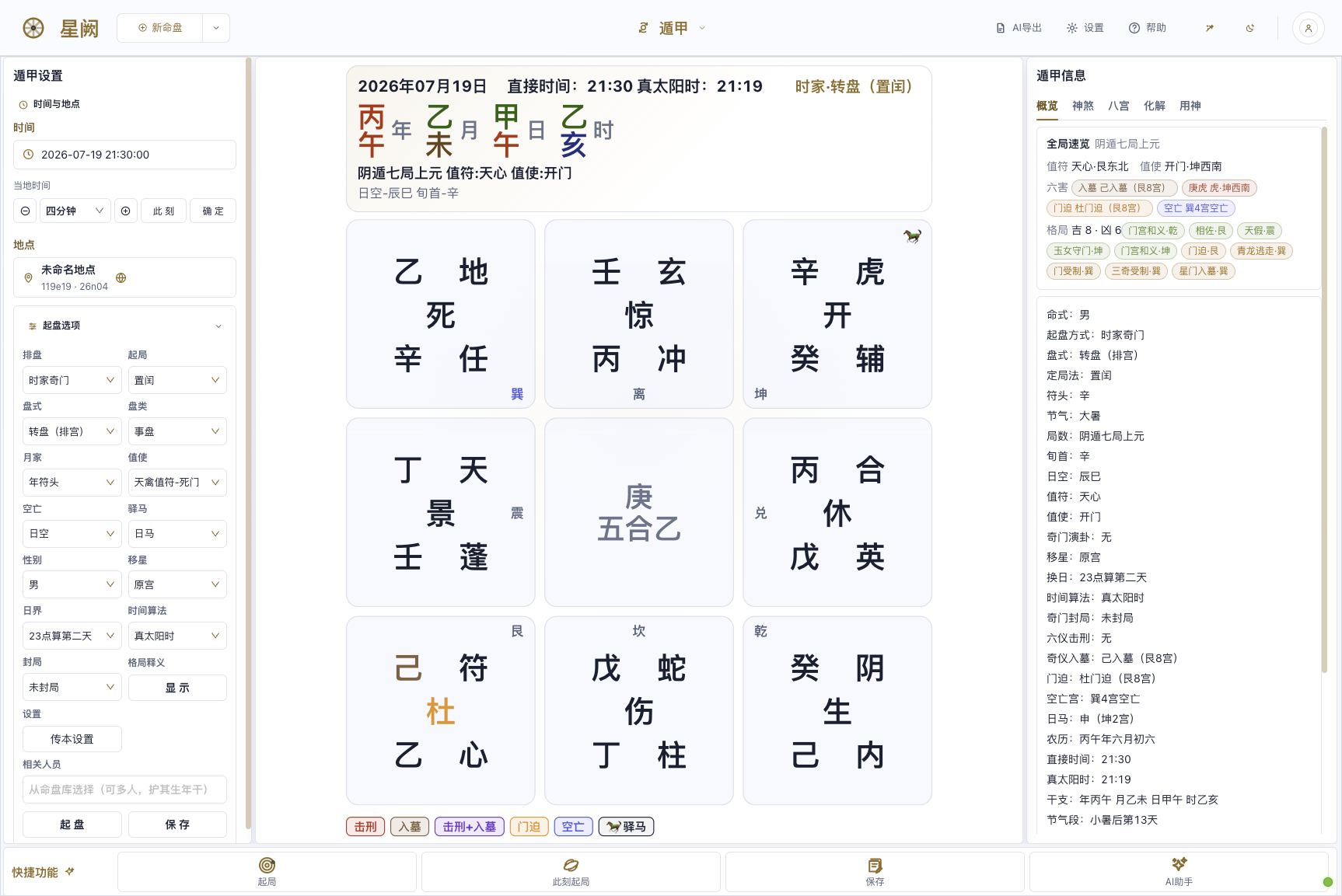Click the plus time step icon
The image size is (1342, 896).
point(125,211)
